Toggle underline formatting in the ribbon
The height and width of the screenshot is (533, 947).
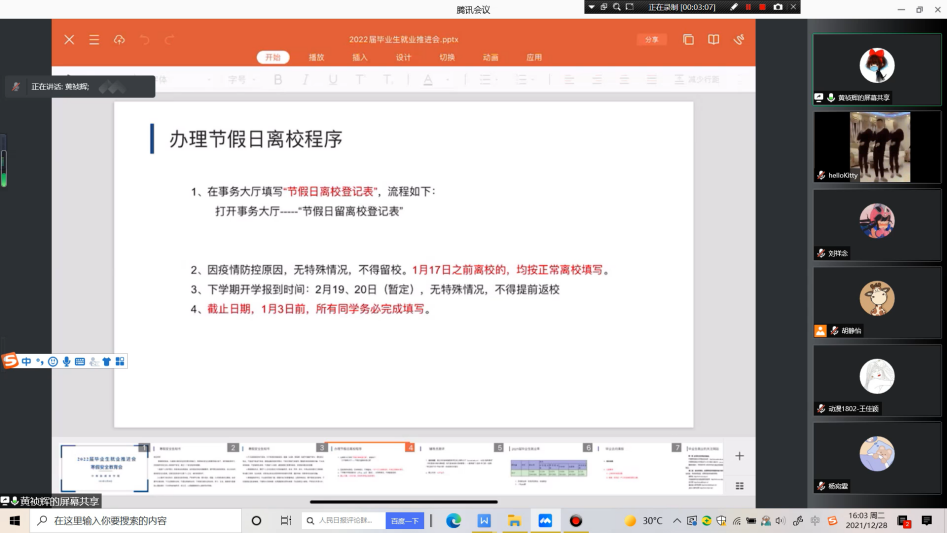333,79
